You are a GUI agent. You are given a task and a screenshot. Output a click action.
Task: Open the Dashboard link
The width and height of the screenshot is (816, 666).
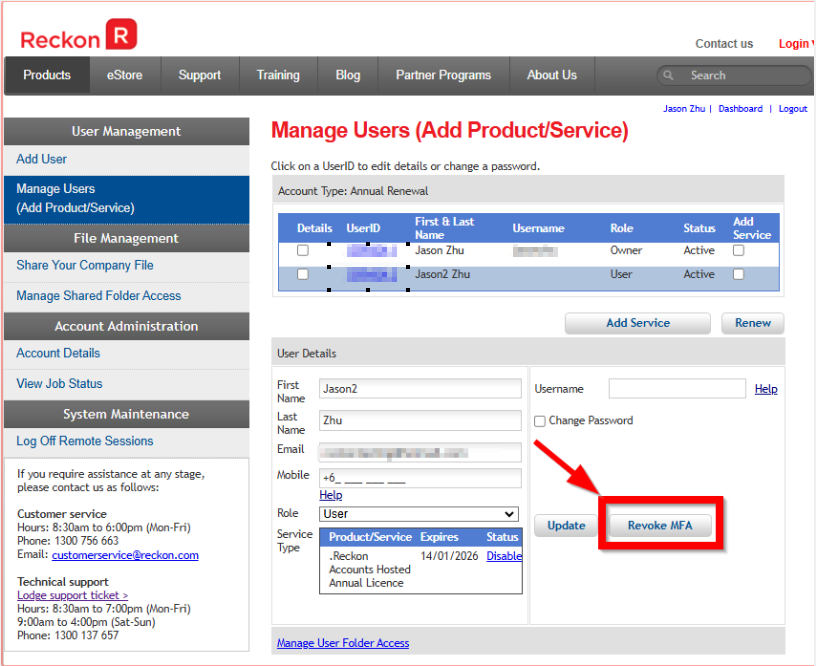740,109
